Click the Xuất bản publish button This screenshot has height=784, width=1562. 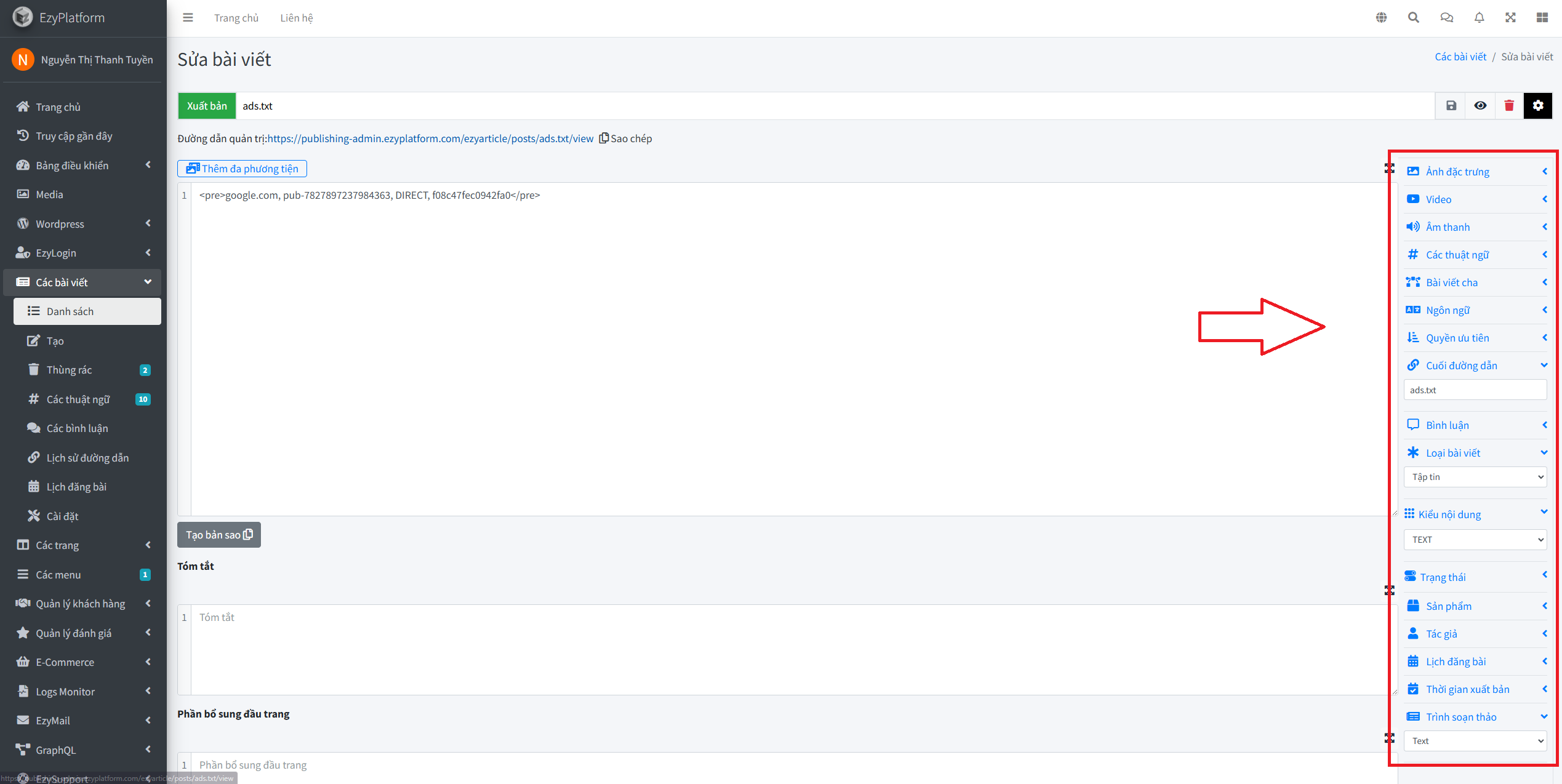point(207,106)
